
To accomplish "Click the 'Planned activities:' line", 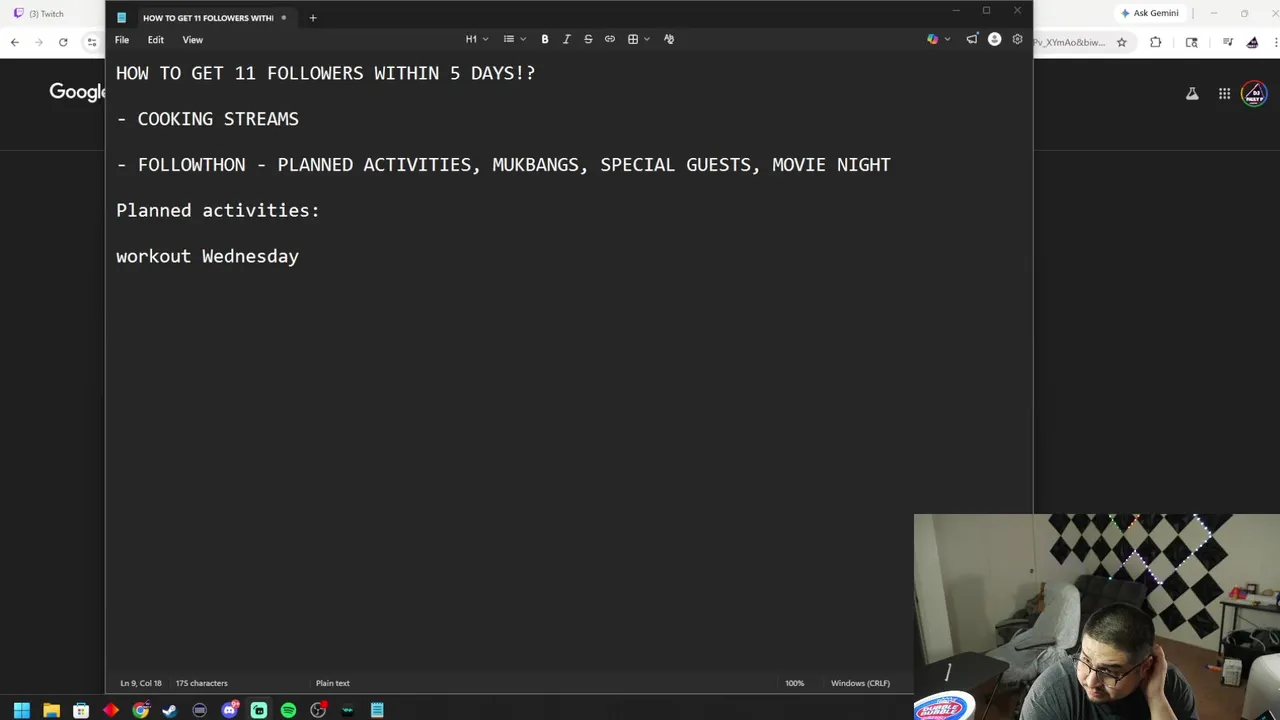I will pyautogui.click(x=218, y=211).
